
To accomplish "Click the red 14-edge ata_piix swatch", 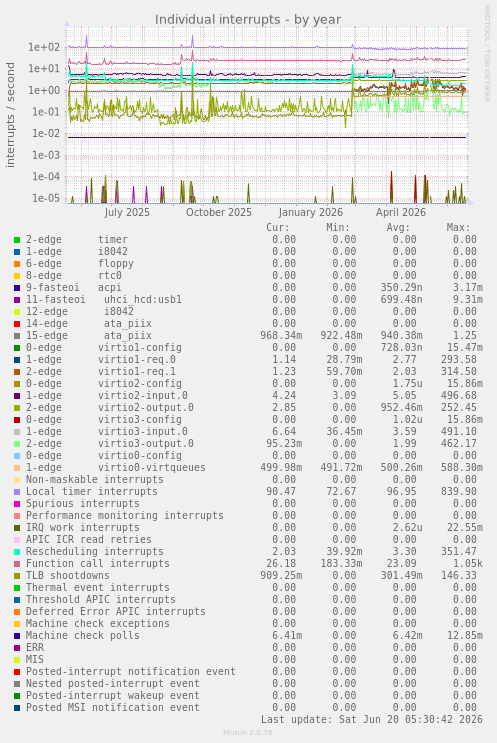I will [x=17, y=324].
